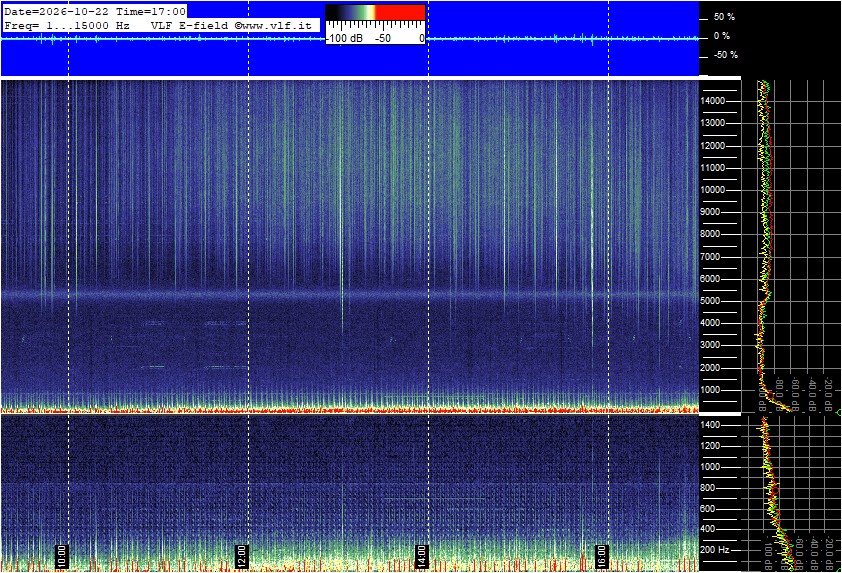Click the 3000 frequency axis label

click(x=710, y=345)
